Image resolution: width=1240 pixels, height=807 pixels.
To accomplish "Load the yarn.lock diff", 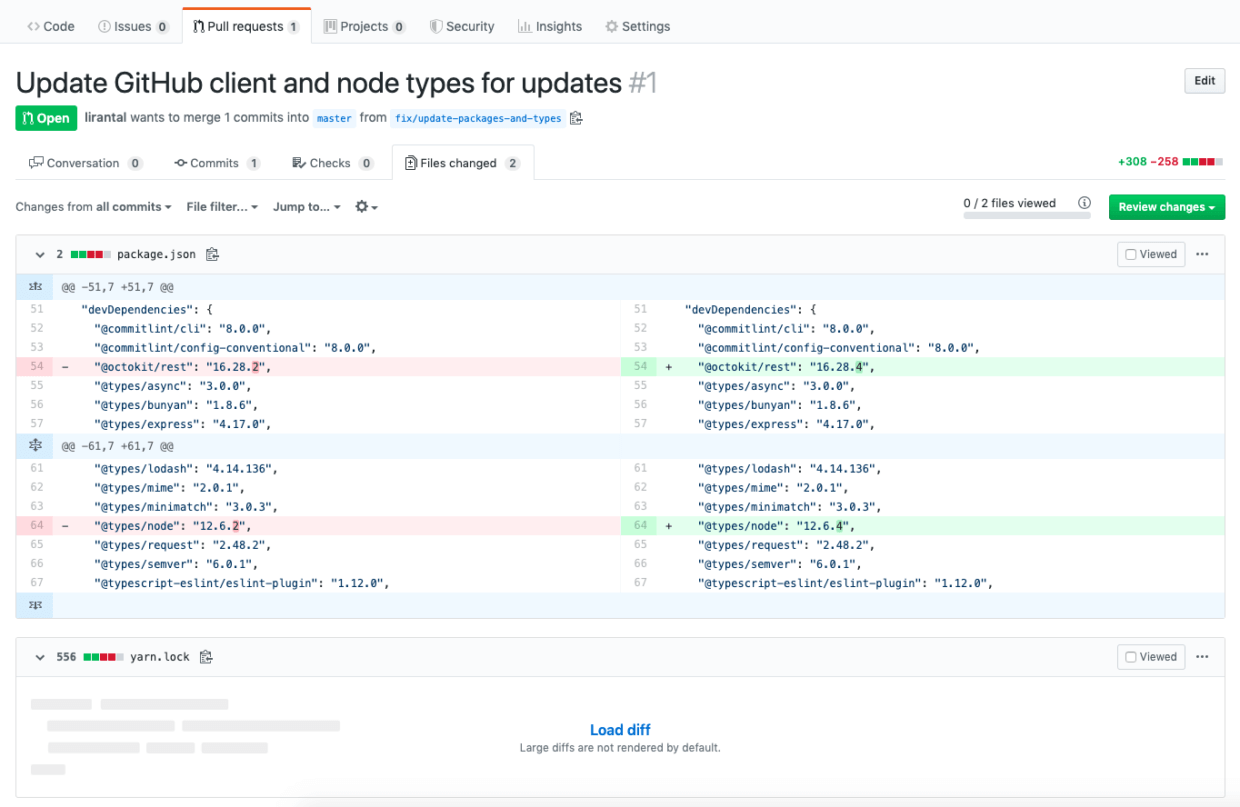I will click(x=620, y=730).
